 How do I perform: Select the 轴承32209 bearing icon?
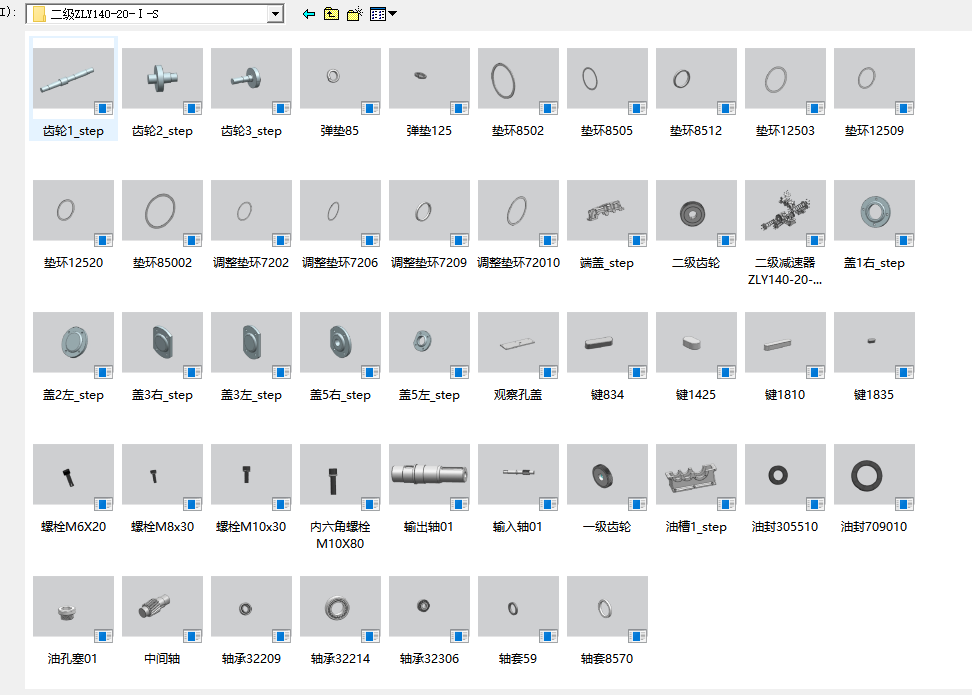pos(251,610)
